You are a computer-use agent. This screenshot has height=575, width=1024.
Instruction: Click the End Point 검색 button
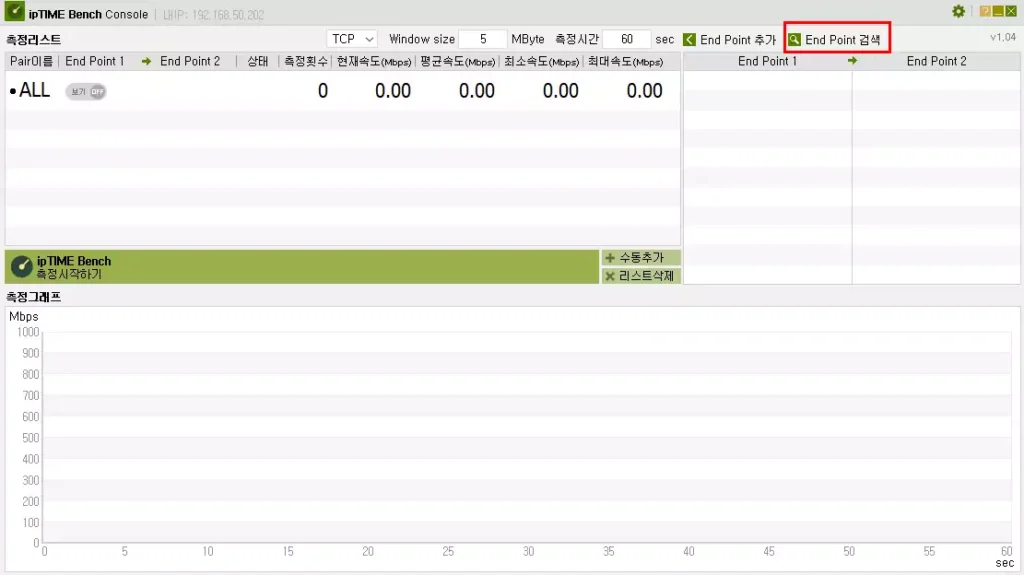(837, 40)
